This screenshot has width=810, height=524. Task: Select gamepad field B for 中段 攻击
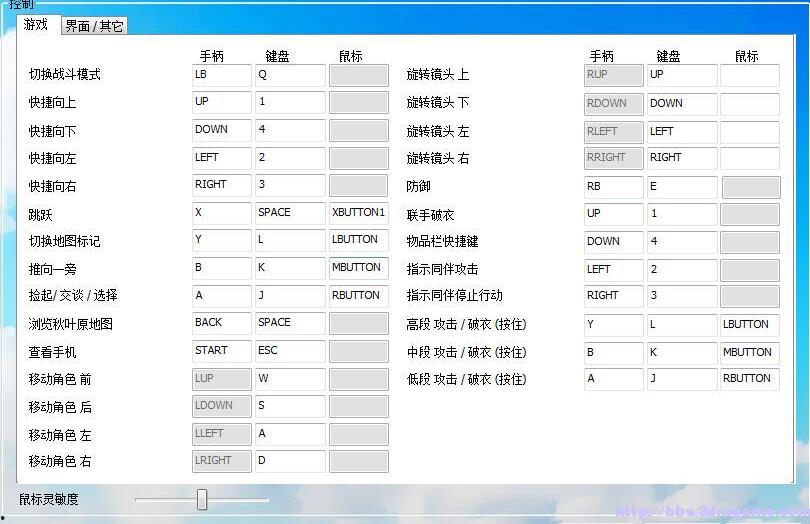pos(614,353)
